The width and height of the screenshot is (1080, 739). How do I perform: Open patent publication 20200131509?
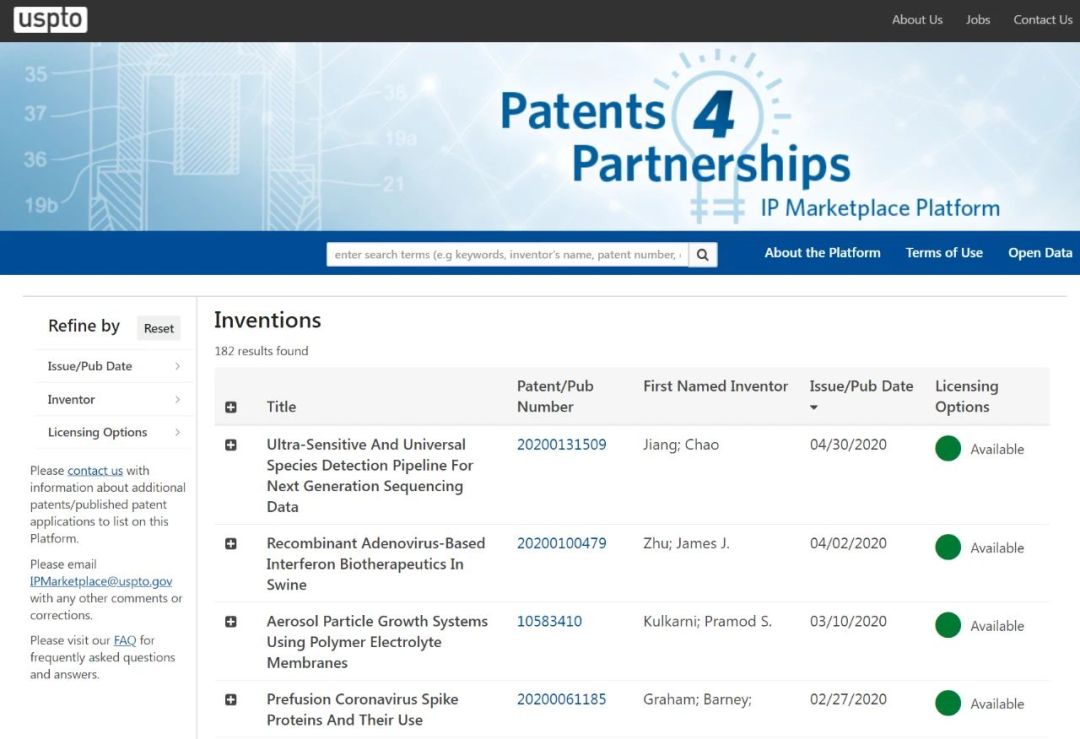[x=561, y=445]
